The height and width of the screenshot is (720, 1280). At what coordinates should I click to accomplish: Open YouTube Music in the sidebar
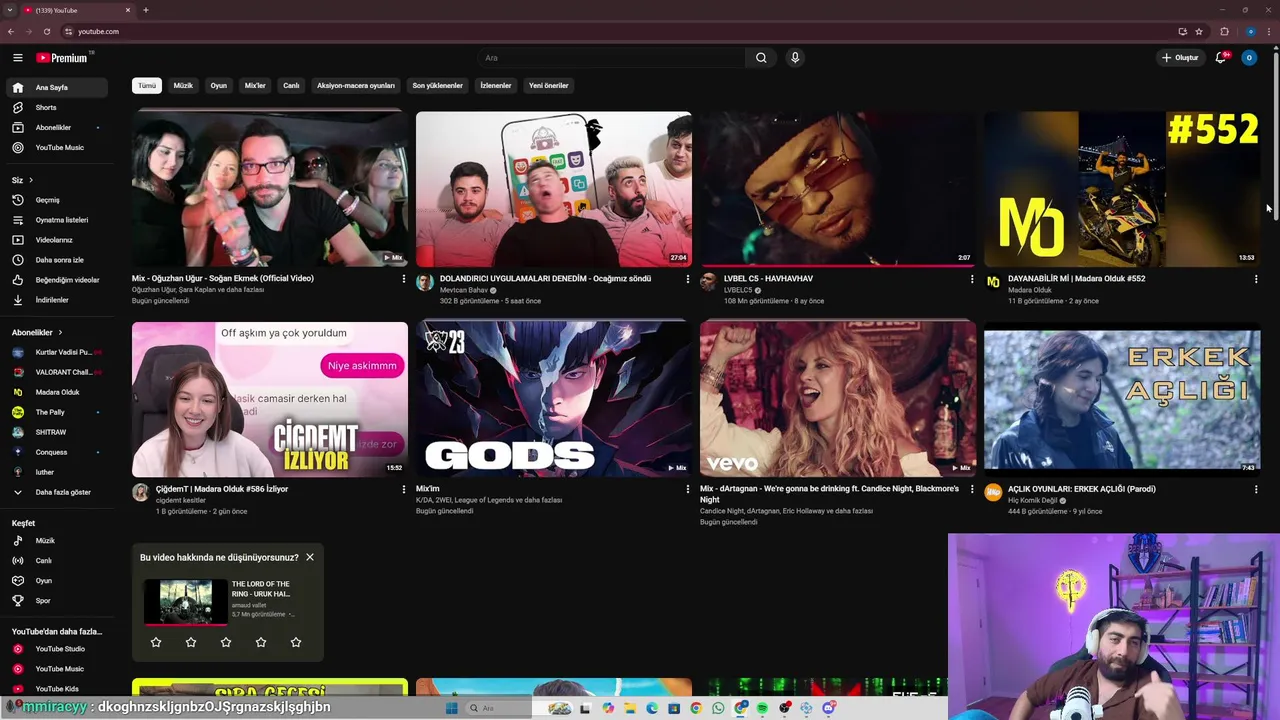56,147
